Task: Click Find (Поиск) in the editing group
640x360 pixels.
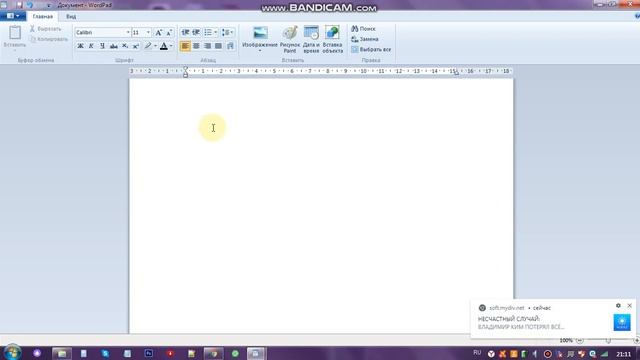Action: click(x=363, y=29)
